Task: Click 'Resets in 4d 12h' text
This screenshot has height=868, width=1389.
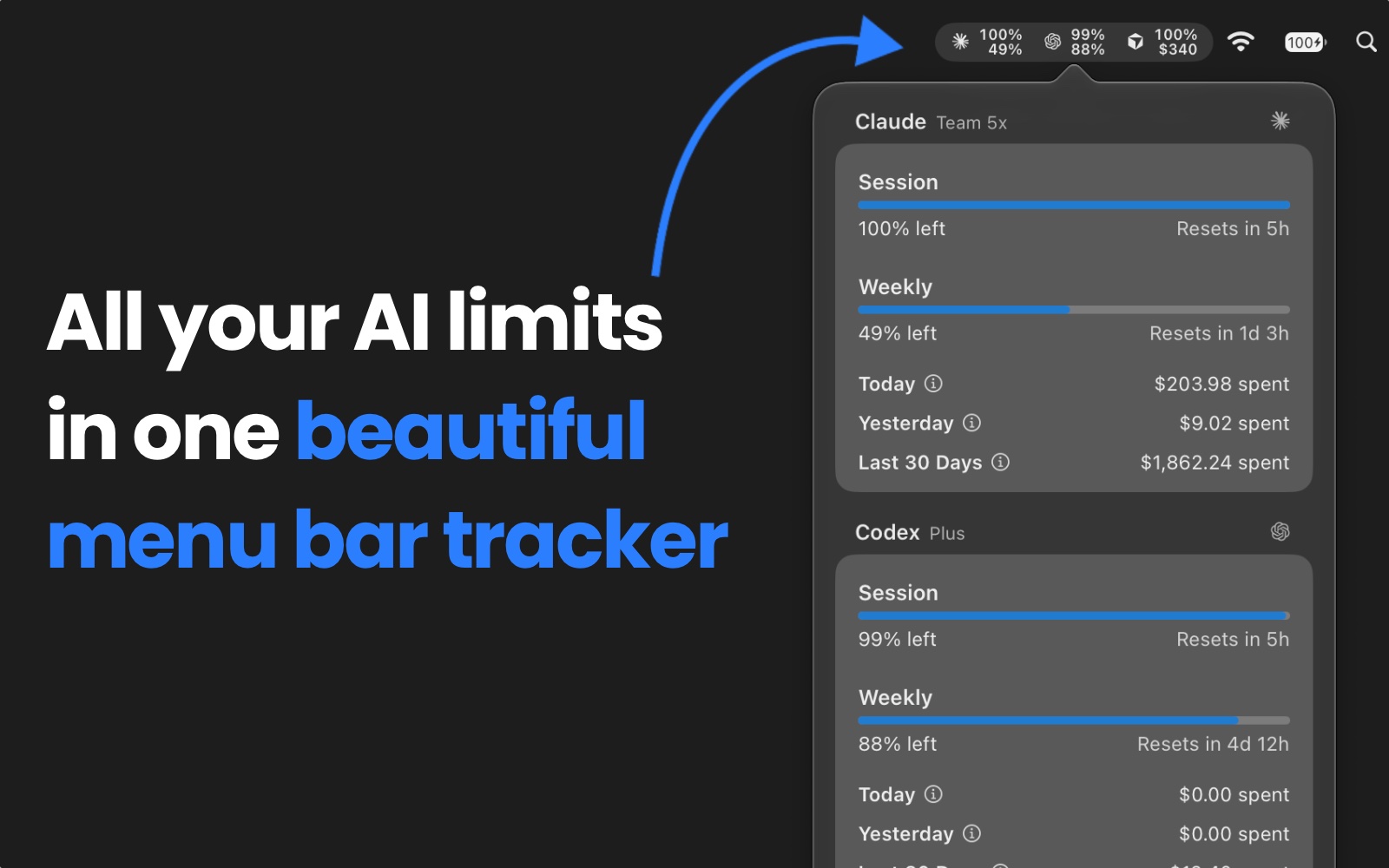Action: point(1213,744)
